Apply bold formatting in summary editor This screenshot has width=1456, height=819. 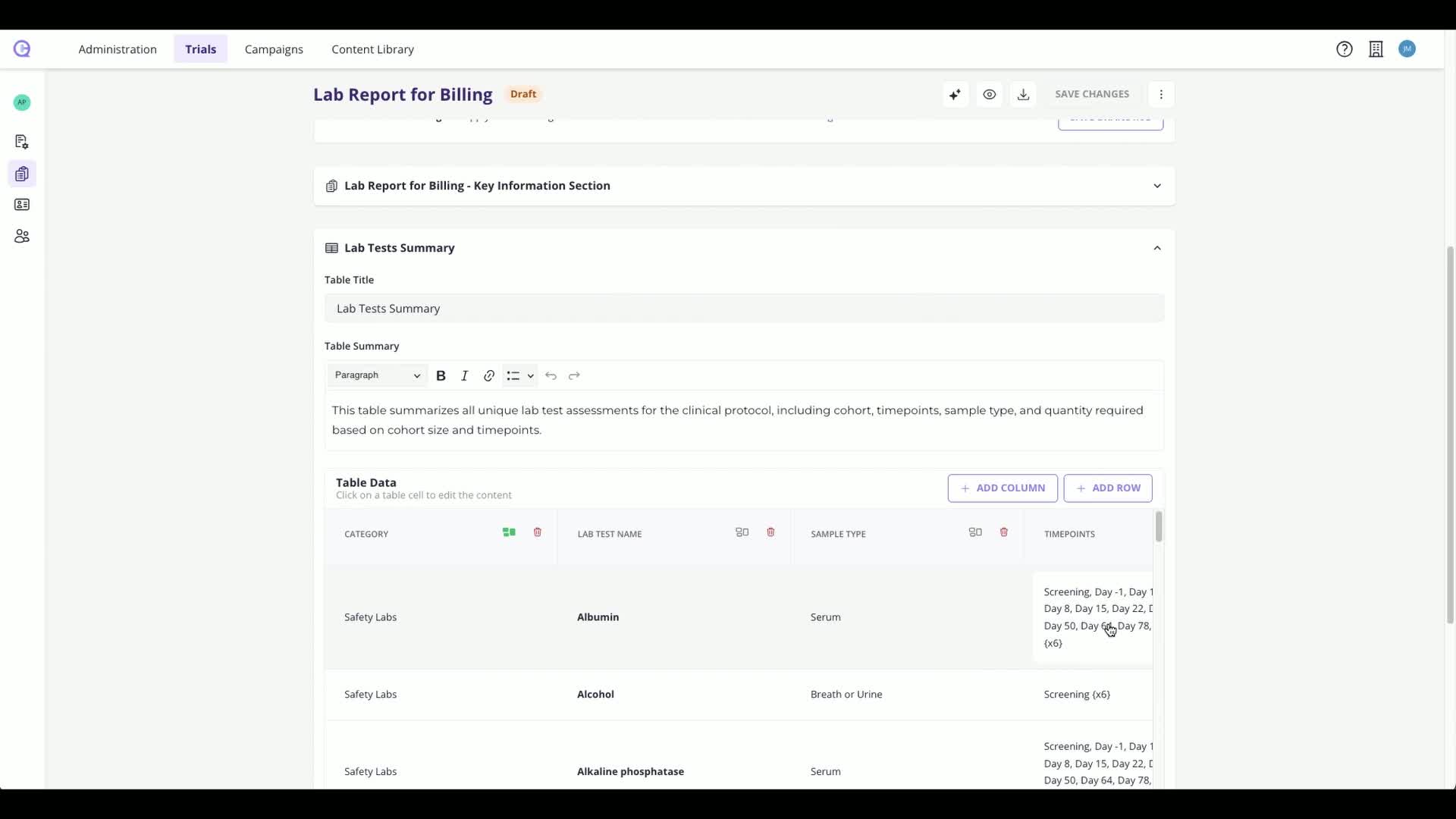pyautogui.click(x=441, y=376)
